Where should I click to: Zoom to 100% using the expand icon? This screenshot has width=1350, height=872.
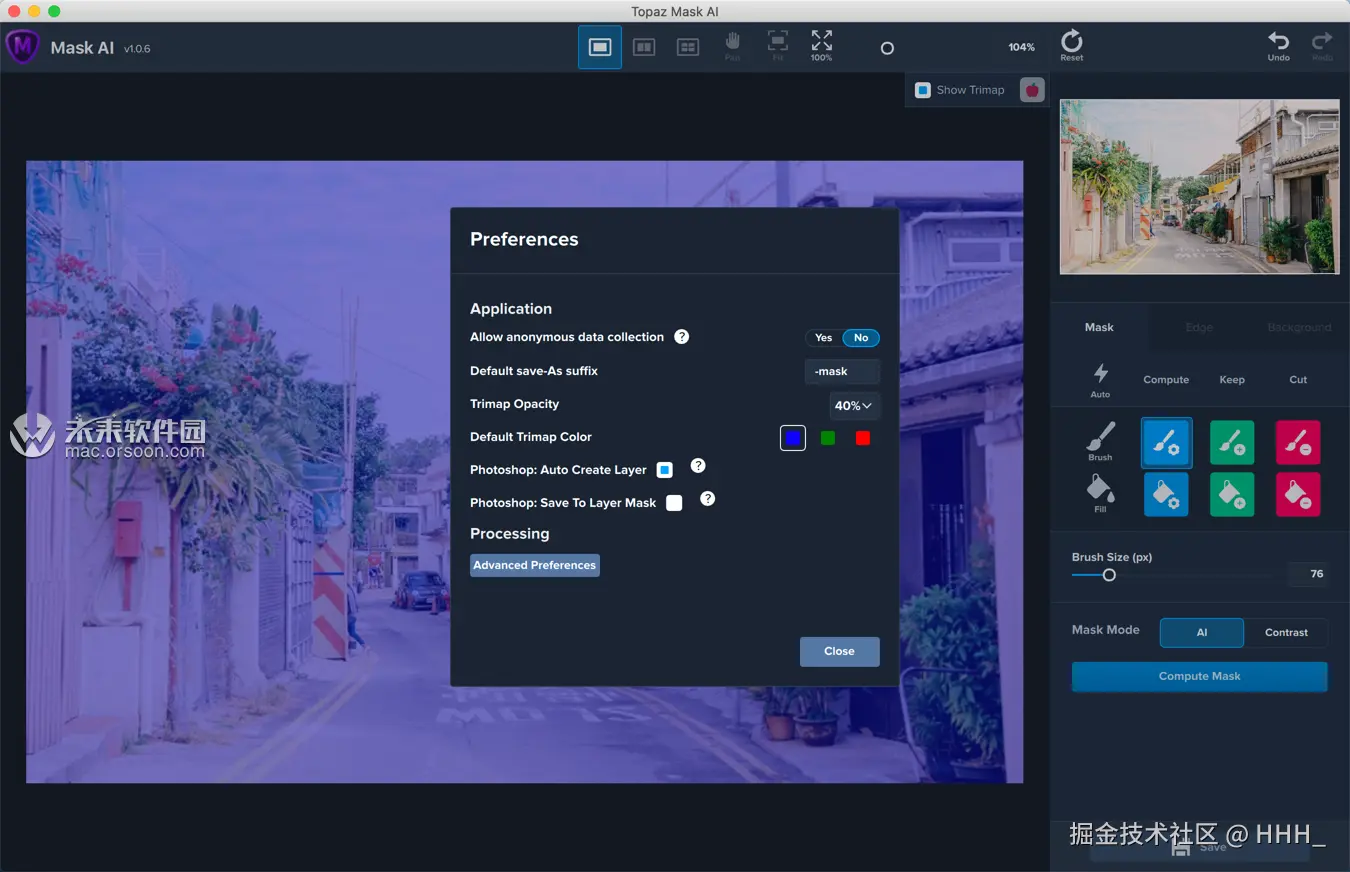[x=821, y=45]
